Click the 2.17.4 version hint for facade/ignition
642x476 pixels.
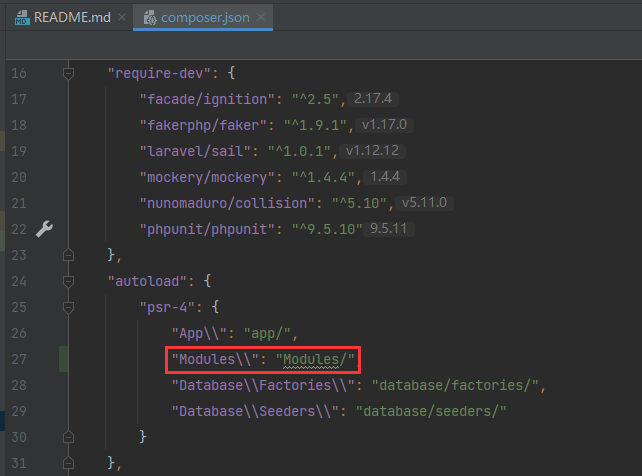(x=376, y=99)
